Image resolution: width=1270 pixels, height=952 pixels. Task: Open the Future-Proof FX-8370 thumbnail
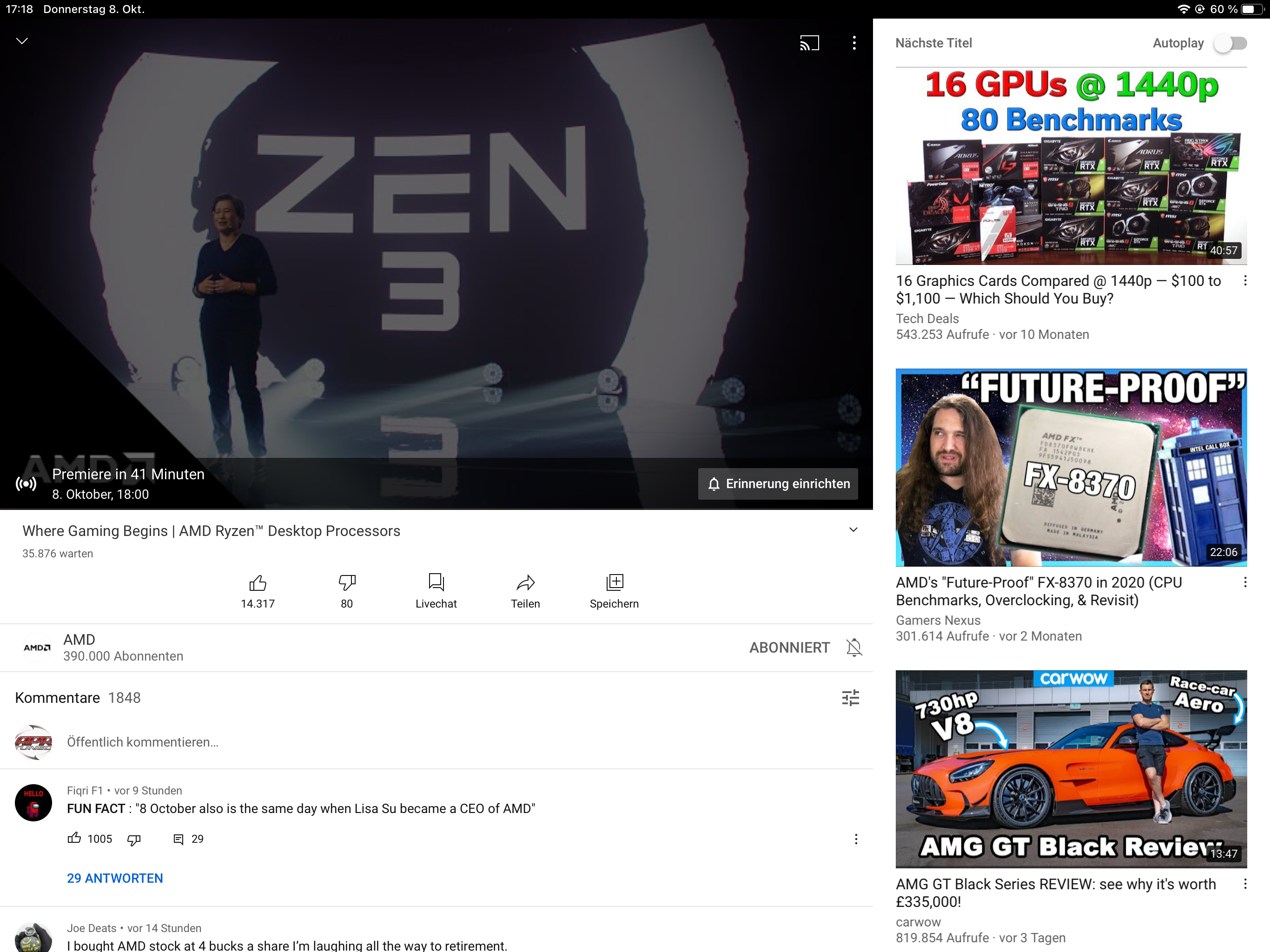pos(1071,467)
